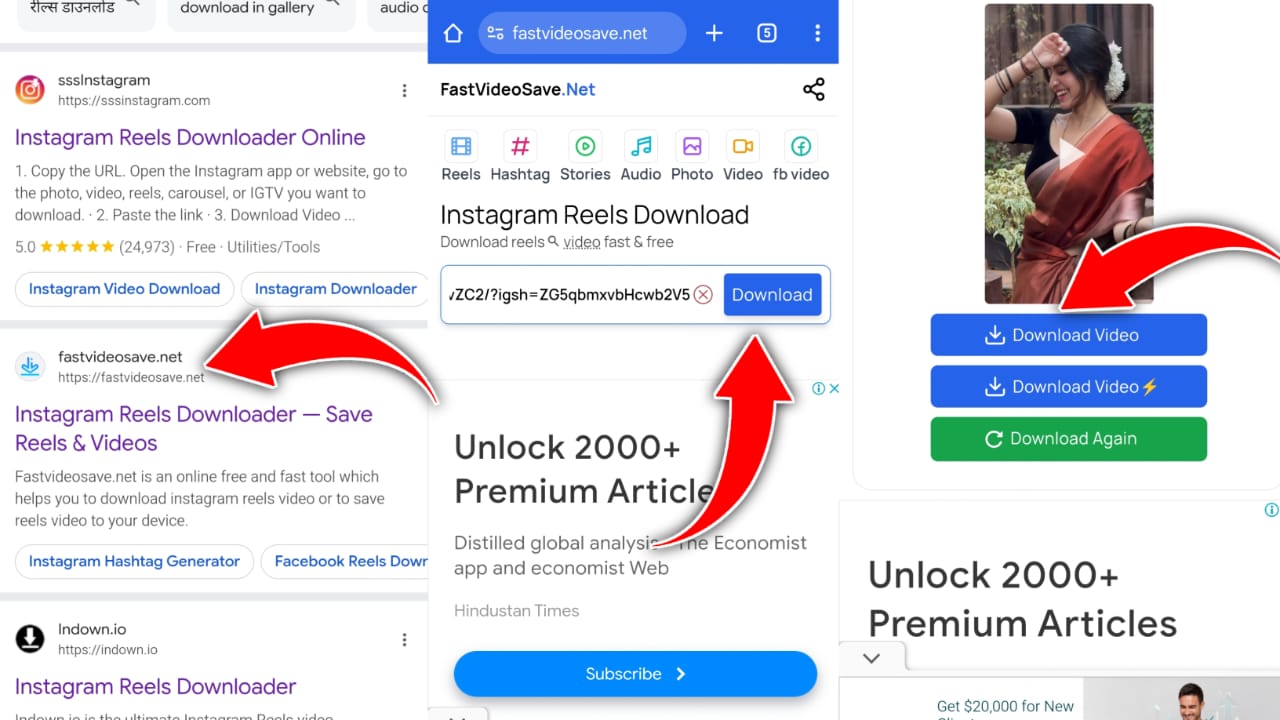Clear the pasted URL with the X icon
Viewport: 1280px width, 720px height.
click(x=703, y=295)
